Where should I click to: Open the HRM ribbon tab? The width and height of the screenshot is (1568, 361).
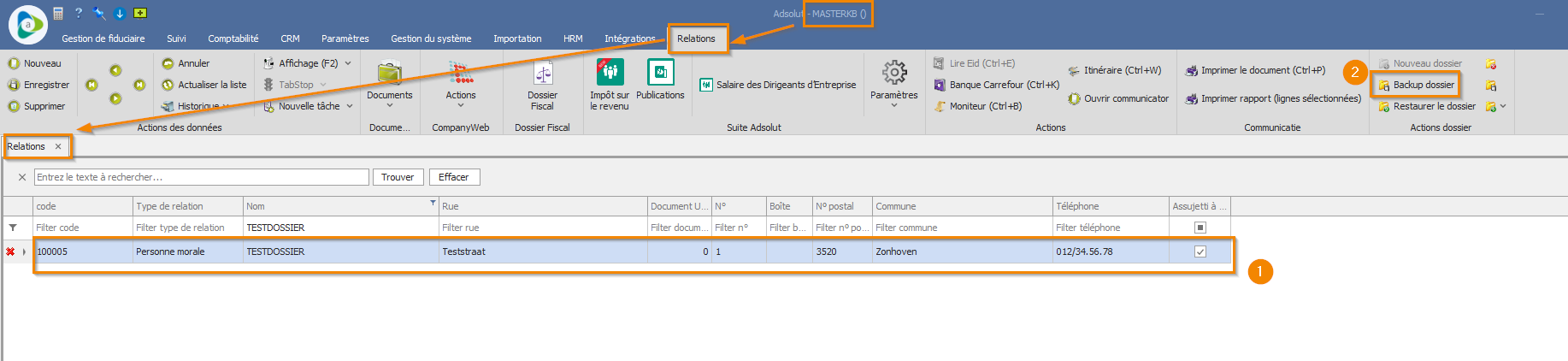(573, 38)
